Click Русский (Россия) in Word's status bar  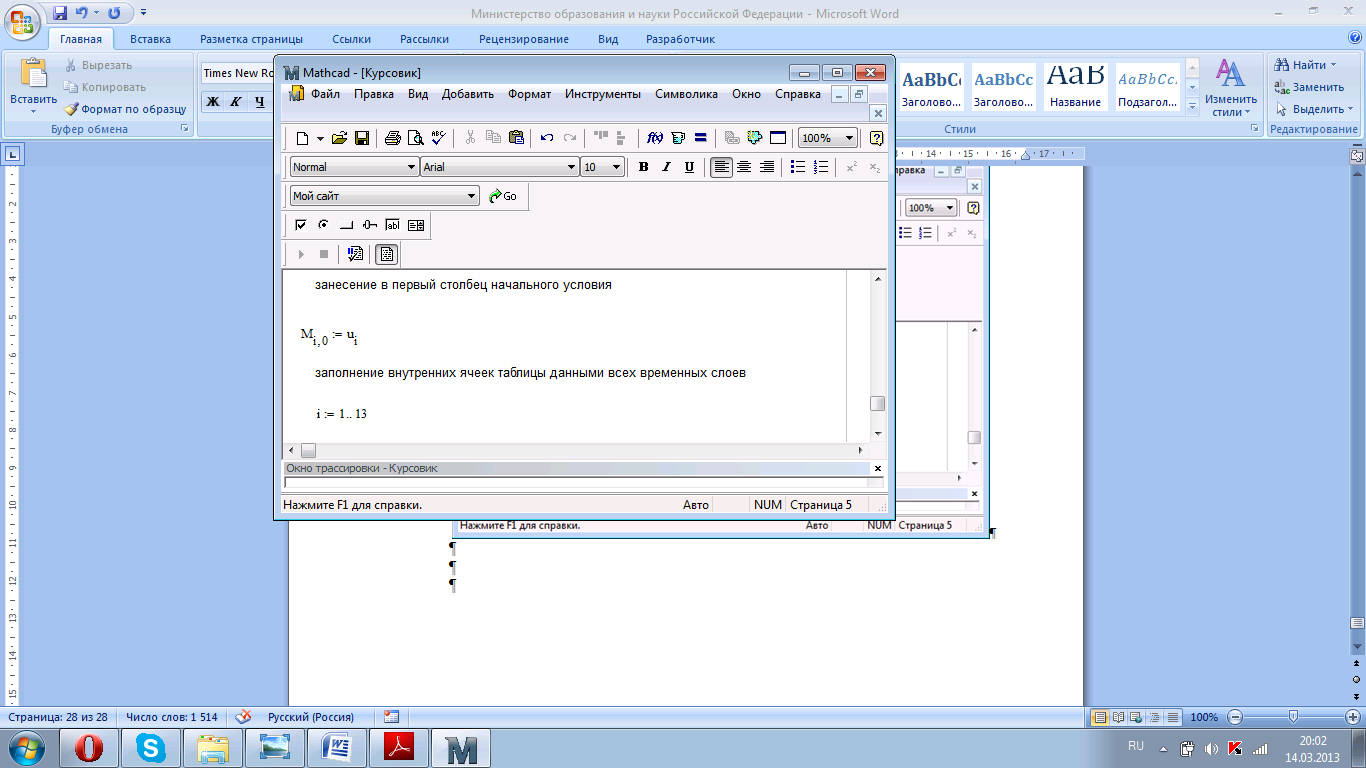pyautogui.click(x=311, y=717)
